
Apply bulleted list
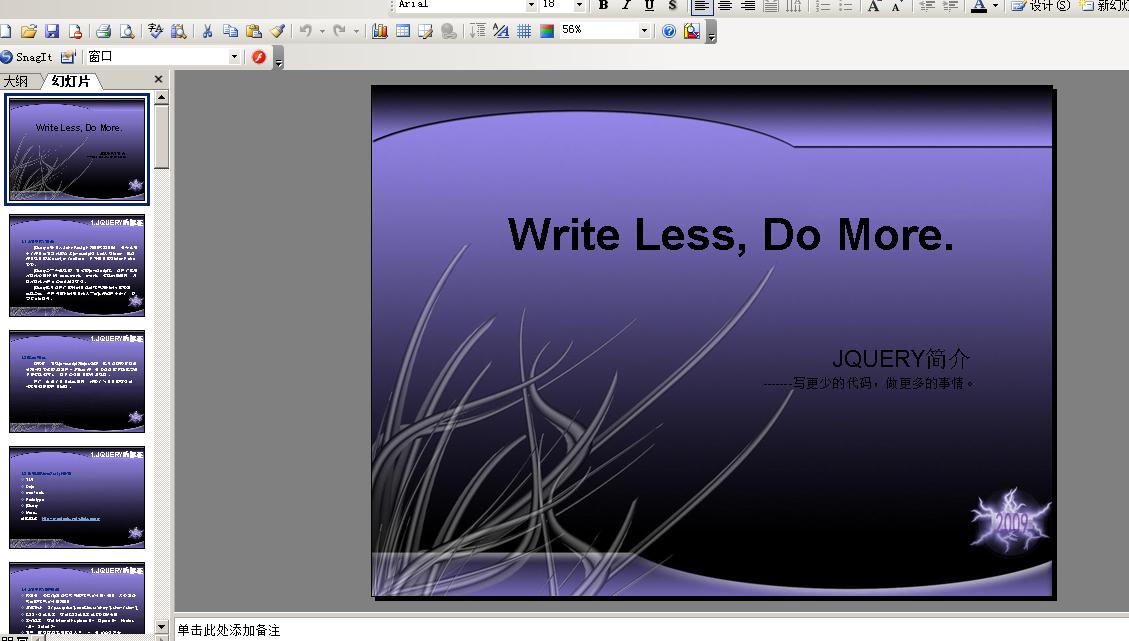tap(846, 6)
